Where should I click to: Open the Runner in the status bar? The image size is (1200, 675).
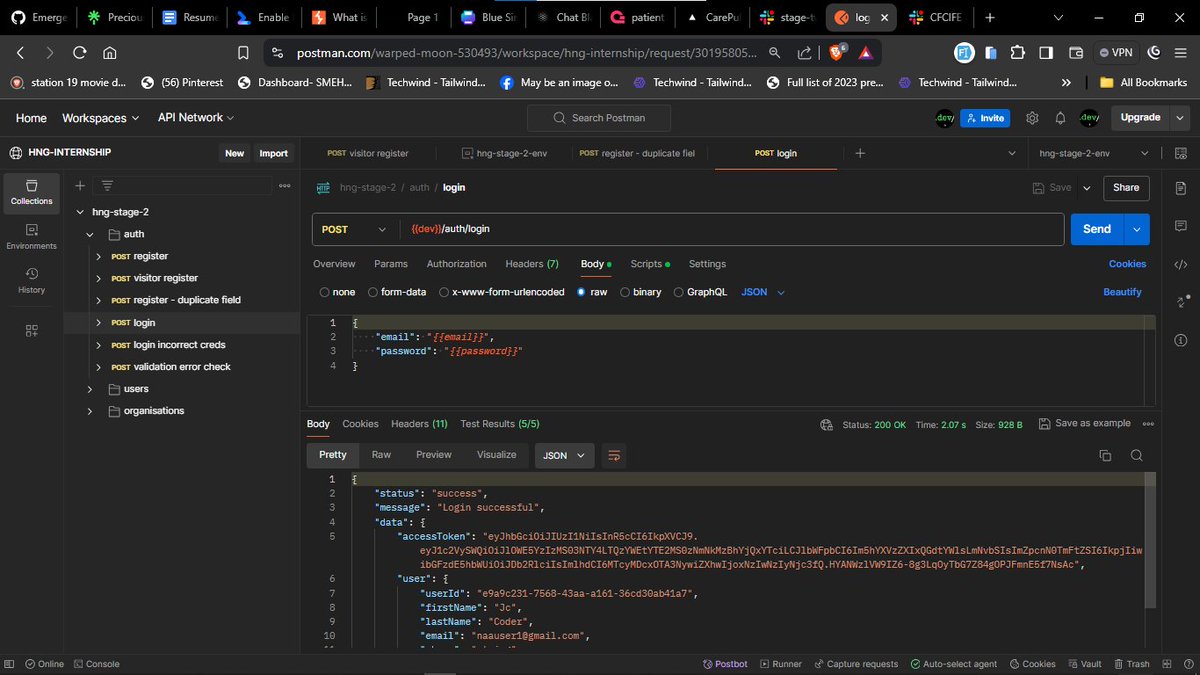click(x=781, y=664)
